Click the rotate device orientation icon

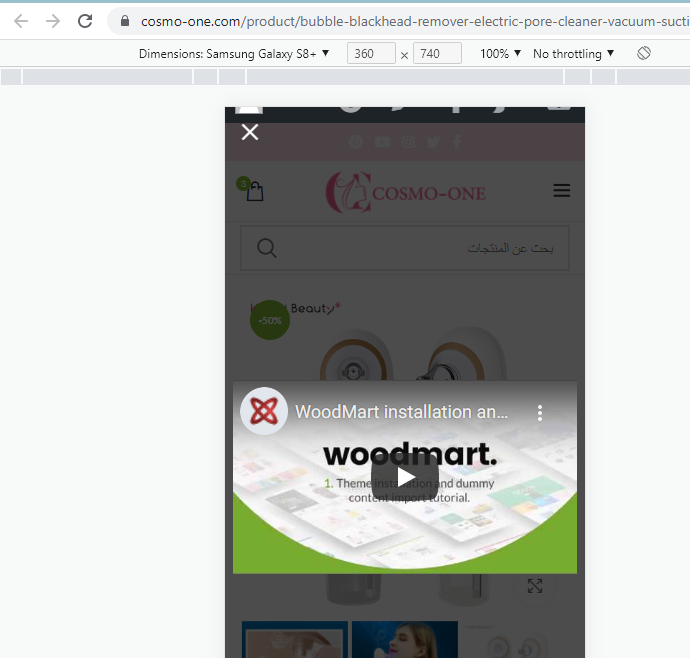pos(643,53)
